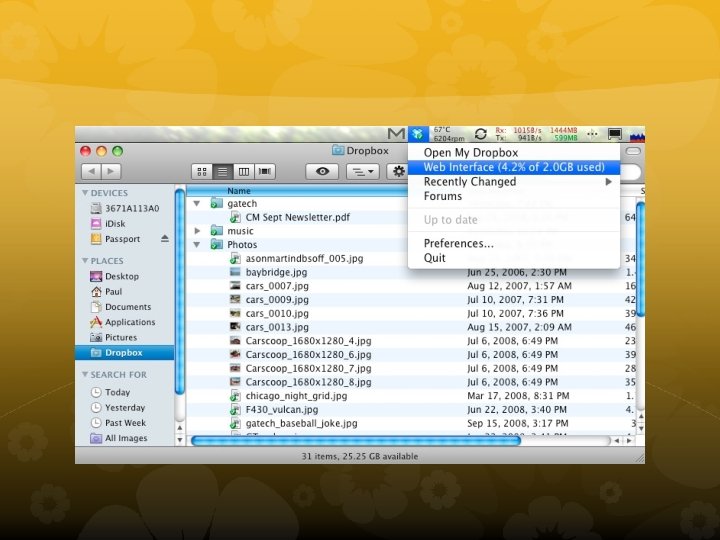Switch Finder to Cover Flow view
720x540 pixels.
pos(264,172)
